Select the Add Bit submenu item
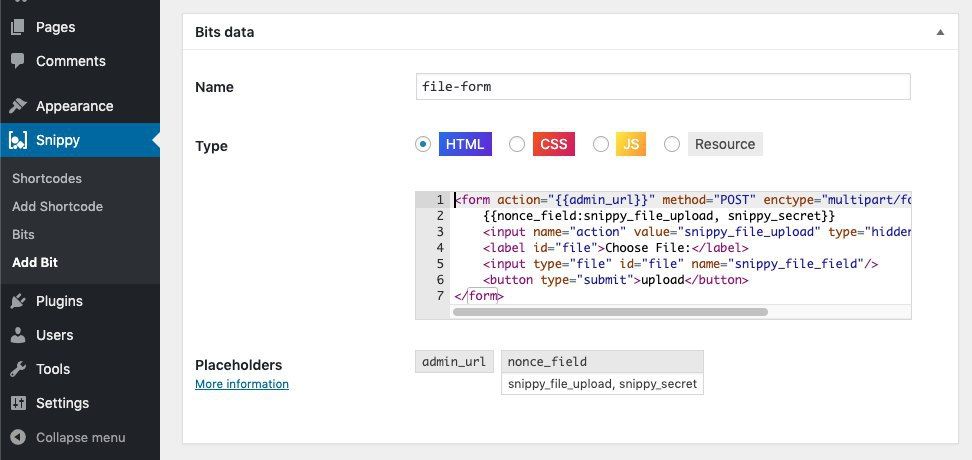The height and width of the screenshot is (460, 972). (35, 262)
